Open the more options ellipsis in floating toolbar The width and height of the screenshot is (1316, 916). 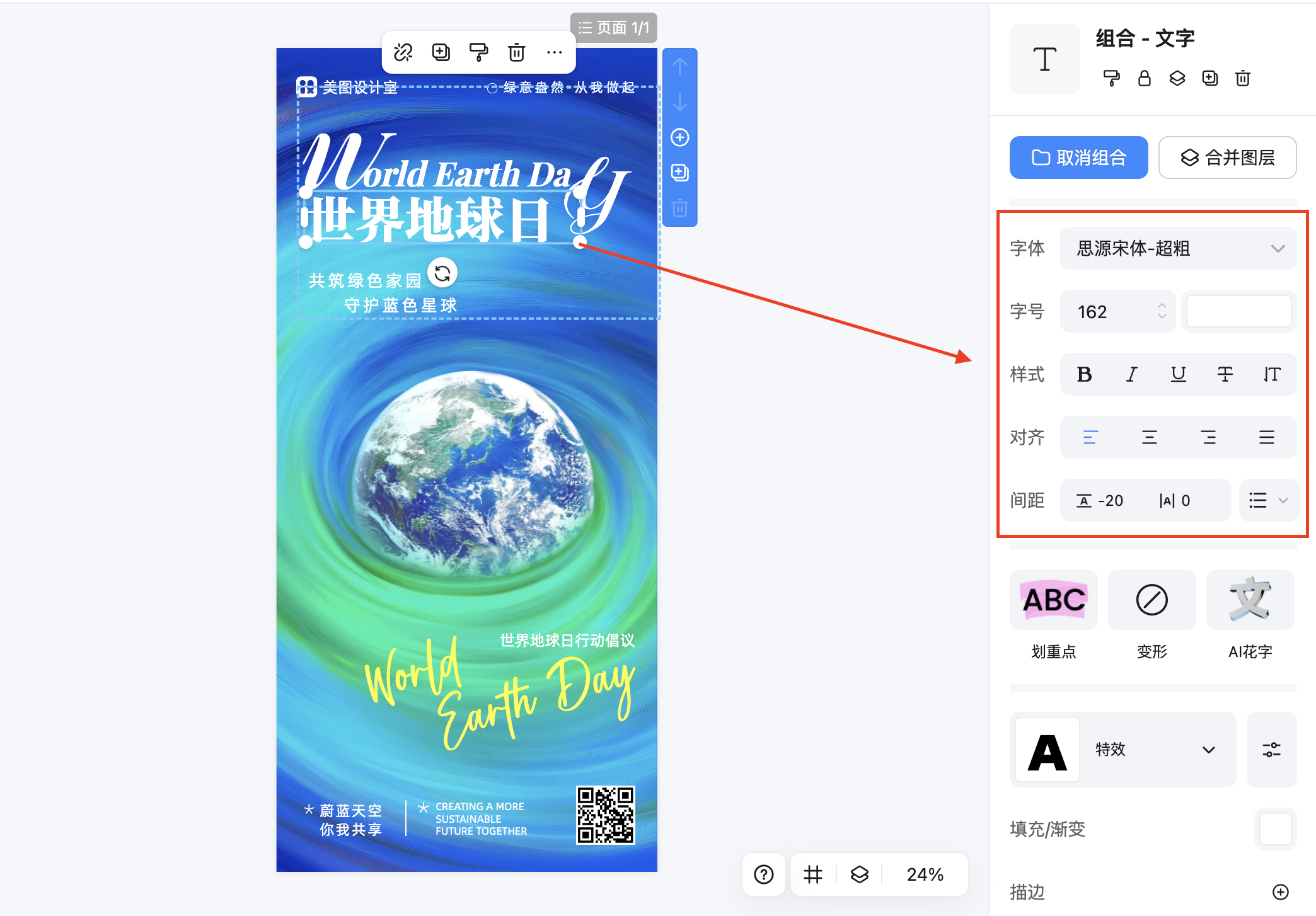coord(555,52)
